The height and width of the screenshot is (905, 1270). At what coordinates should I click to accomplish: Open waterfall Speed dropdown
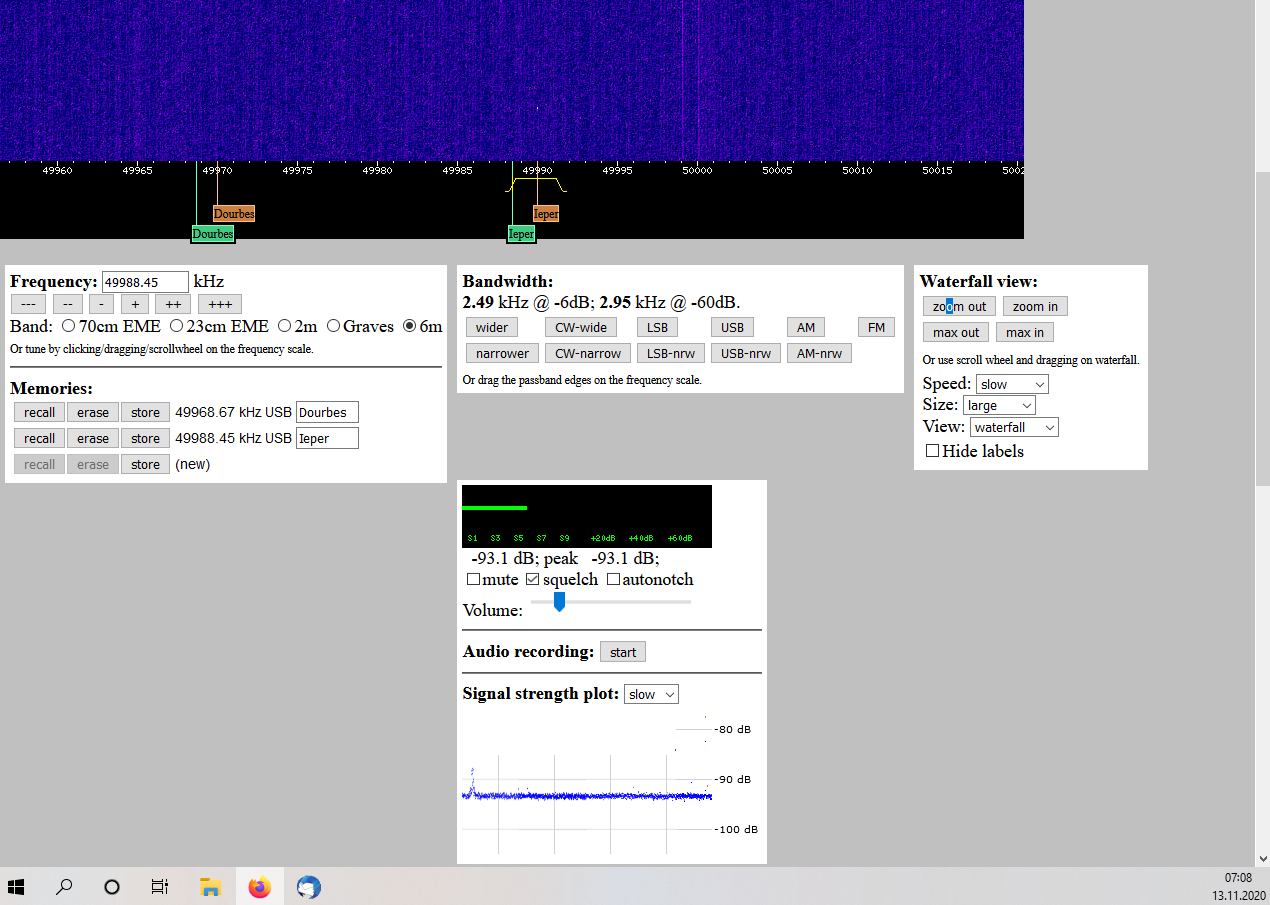coord(1012,384)
